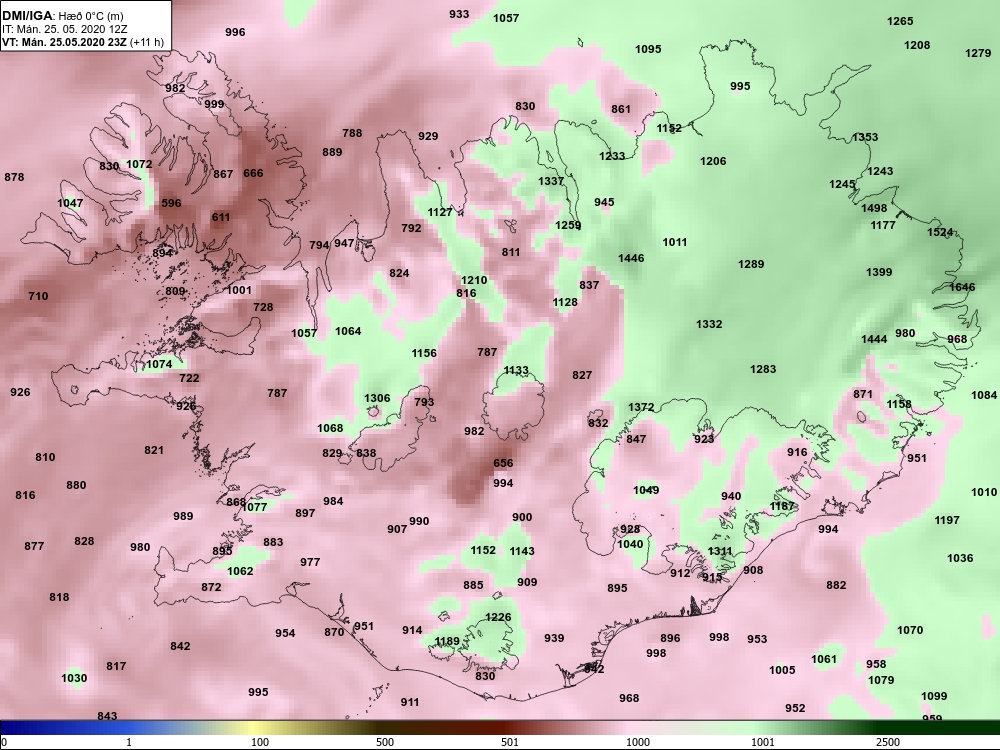Image resolution: width=1000 pixels, height=750 pixels.
Task: Select the map value 1283
Action: 763,369
